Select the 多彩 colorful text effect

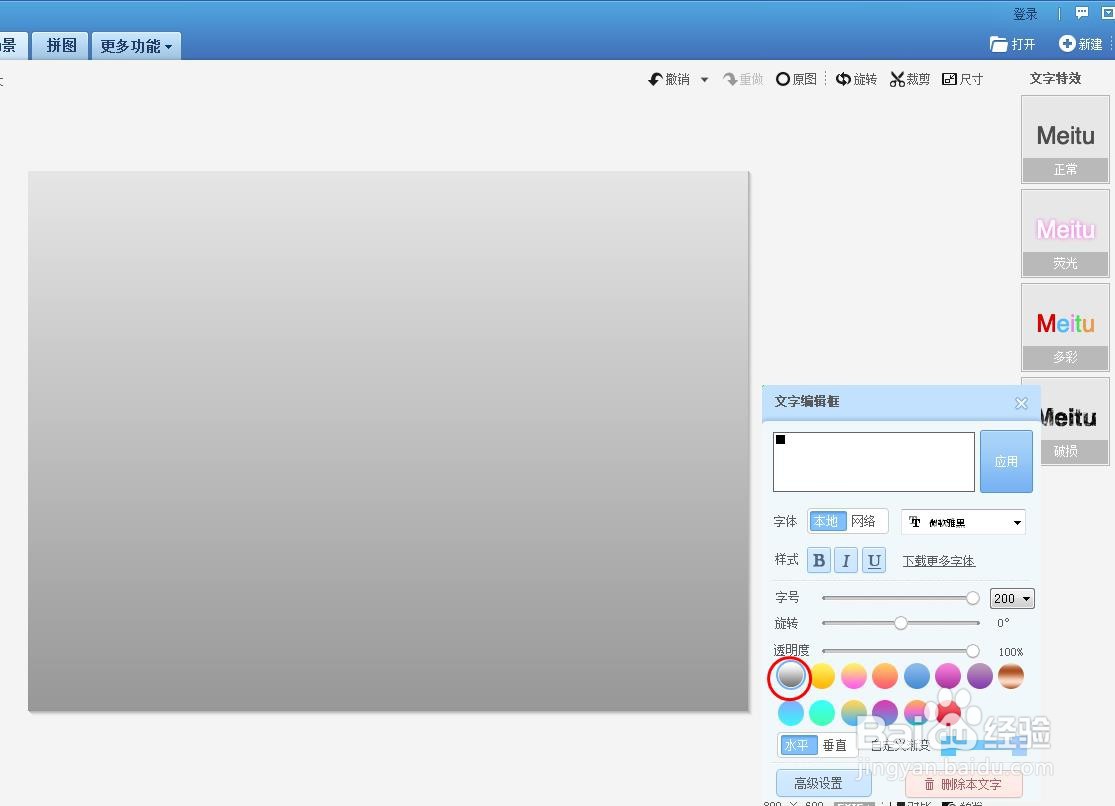point(1065,327)
